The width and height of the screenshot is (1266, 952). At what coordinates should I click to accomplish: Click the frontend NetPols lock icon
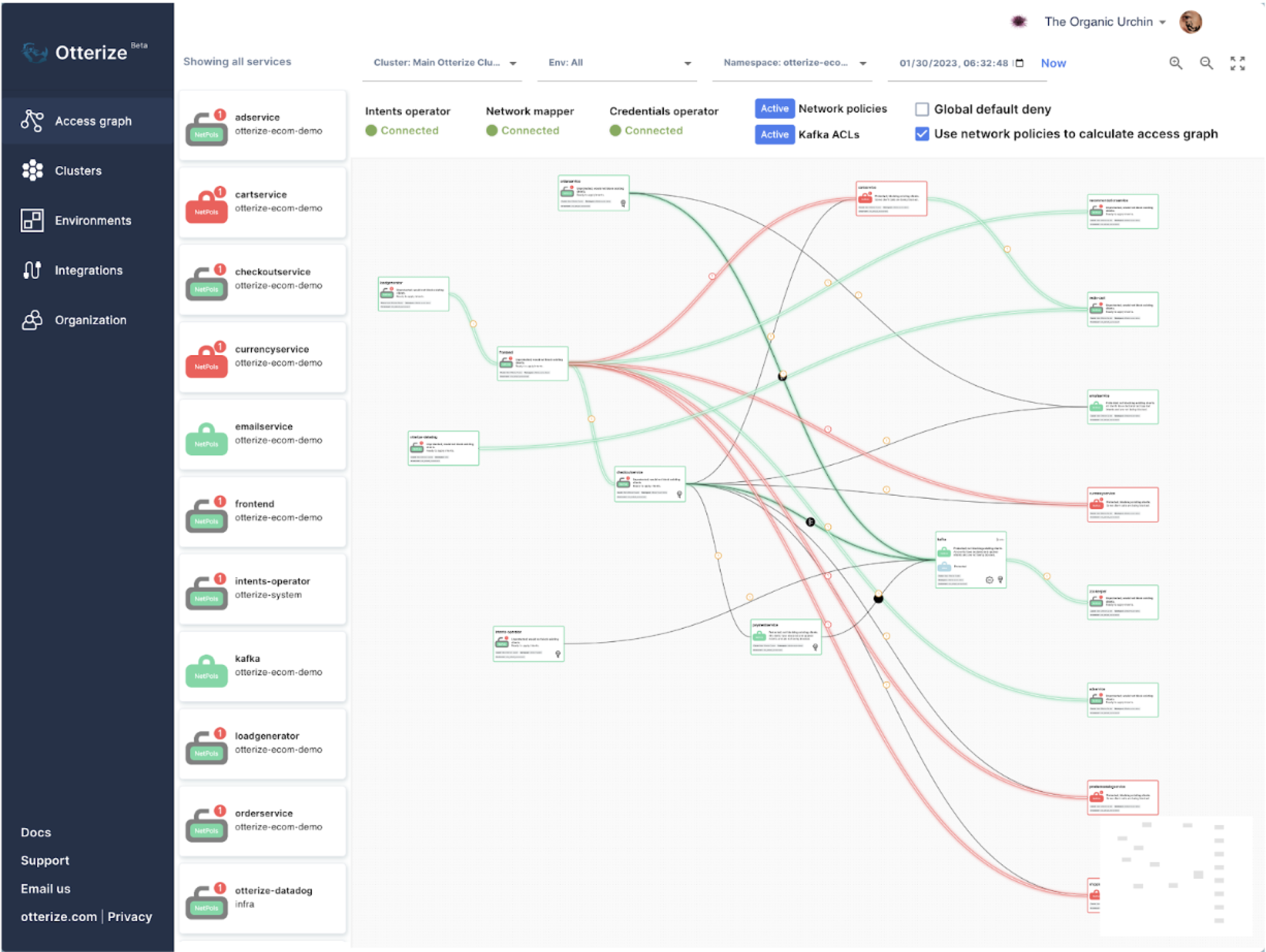(207, 514)
